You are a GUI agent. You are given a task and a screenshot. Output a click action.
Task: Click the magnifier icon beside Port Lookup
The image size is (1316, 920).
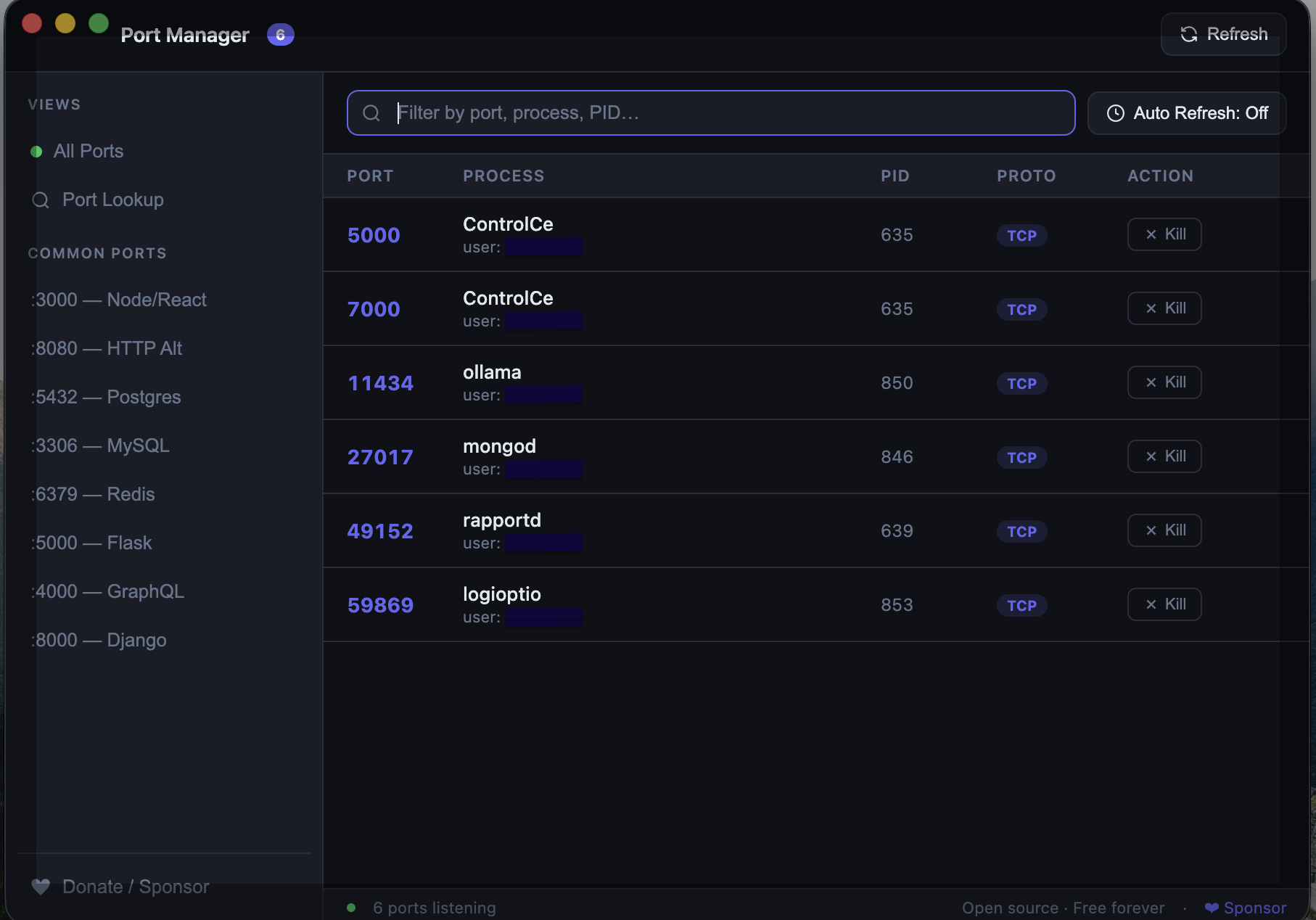(40, 200)
